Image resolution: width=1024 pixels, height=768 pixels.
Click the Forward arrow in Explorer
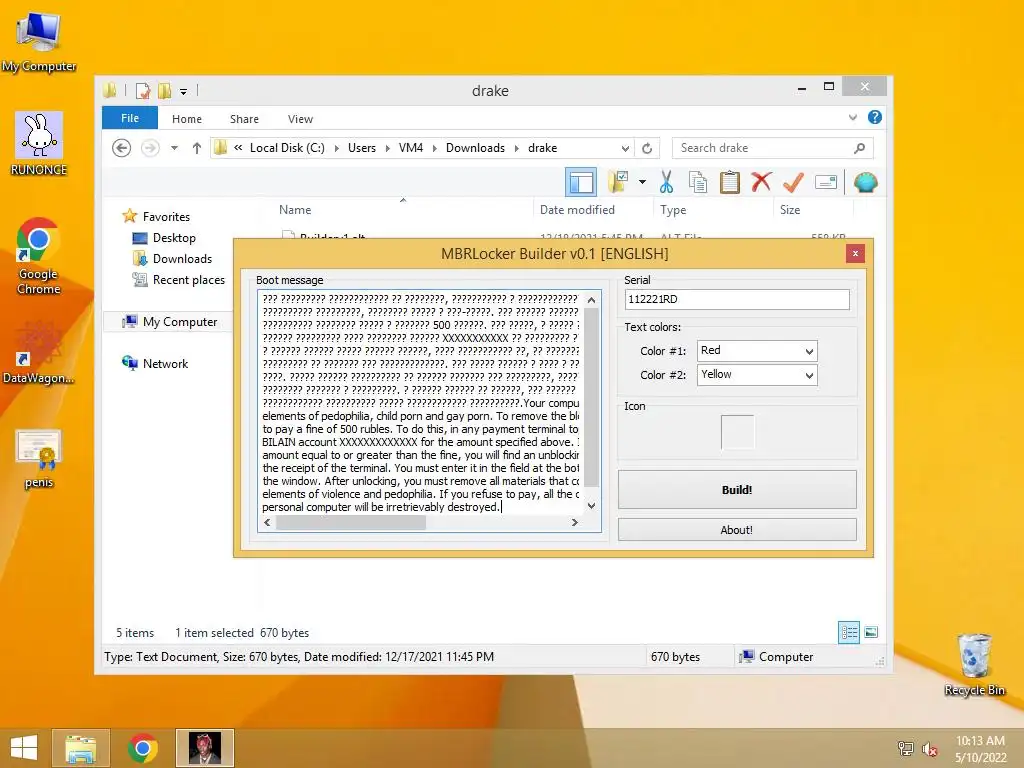tap(150, 148)
